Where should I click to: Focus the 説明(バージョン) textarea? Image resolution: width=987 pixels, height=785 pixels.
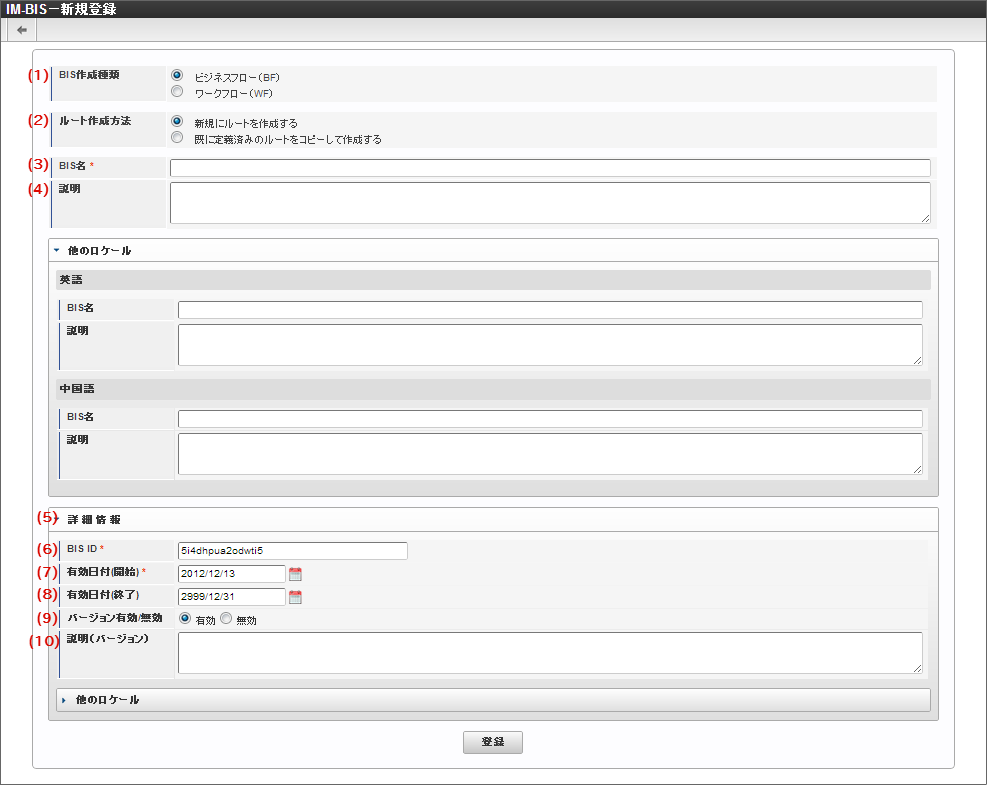pyautogui.click(x=550, y=653)
